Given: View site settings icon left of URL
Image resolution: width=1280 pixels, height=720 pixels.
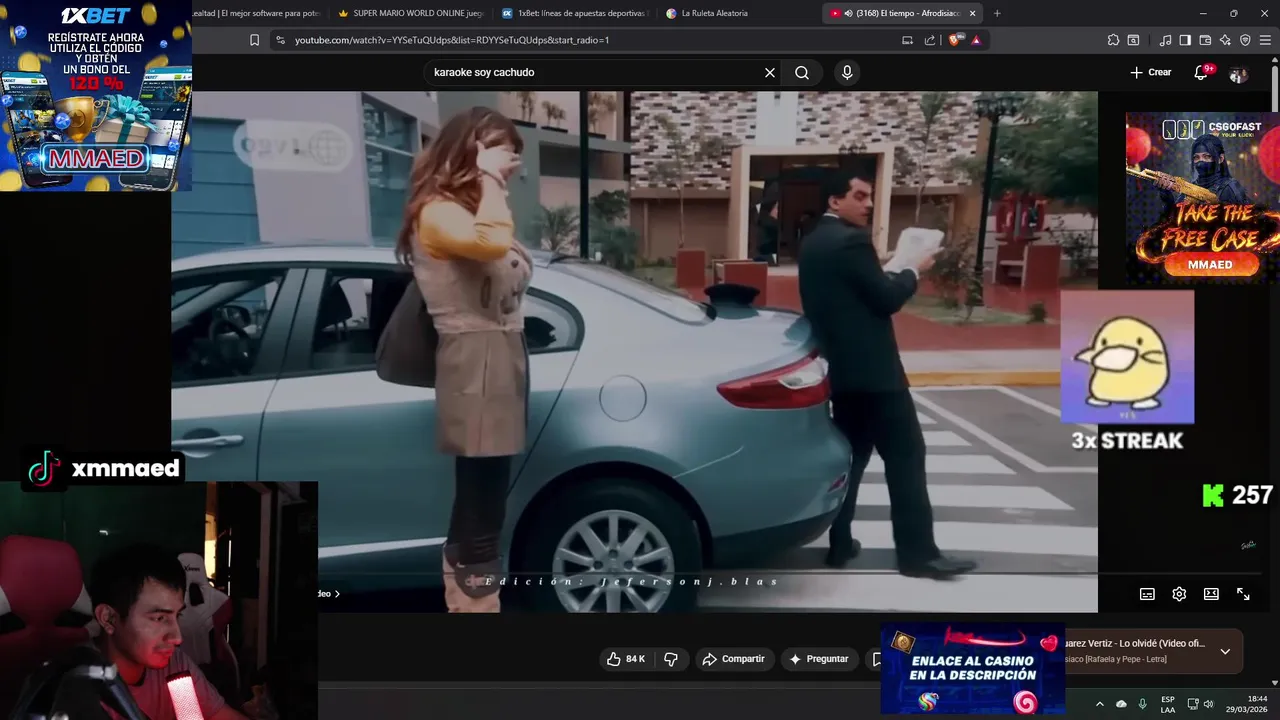Looking at the screenshot, I should coord(280,40).
